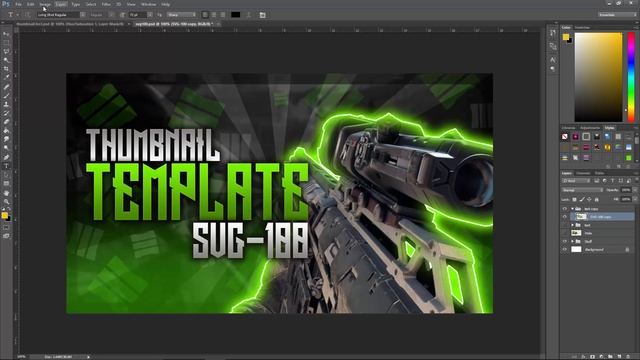Select the Dodge tool

click(x=6, y=148)
